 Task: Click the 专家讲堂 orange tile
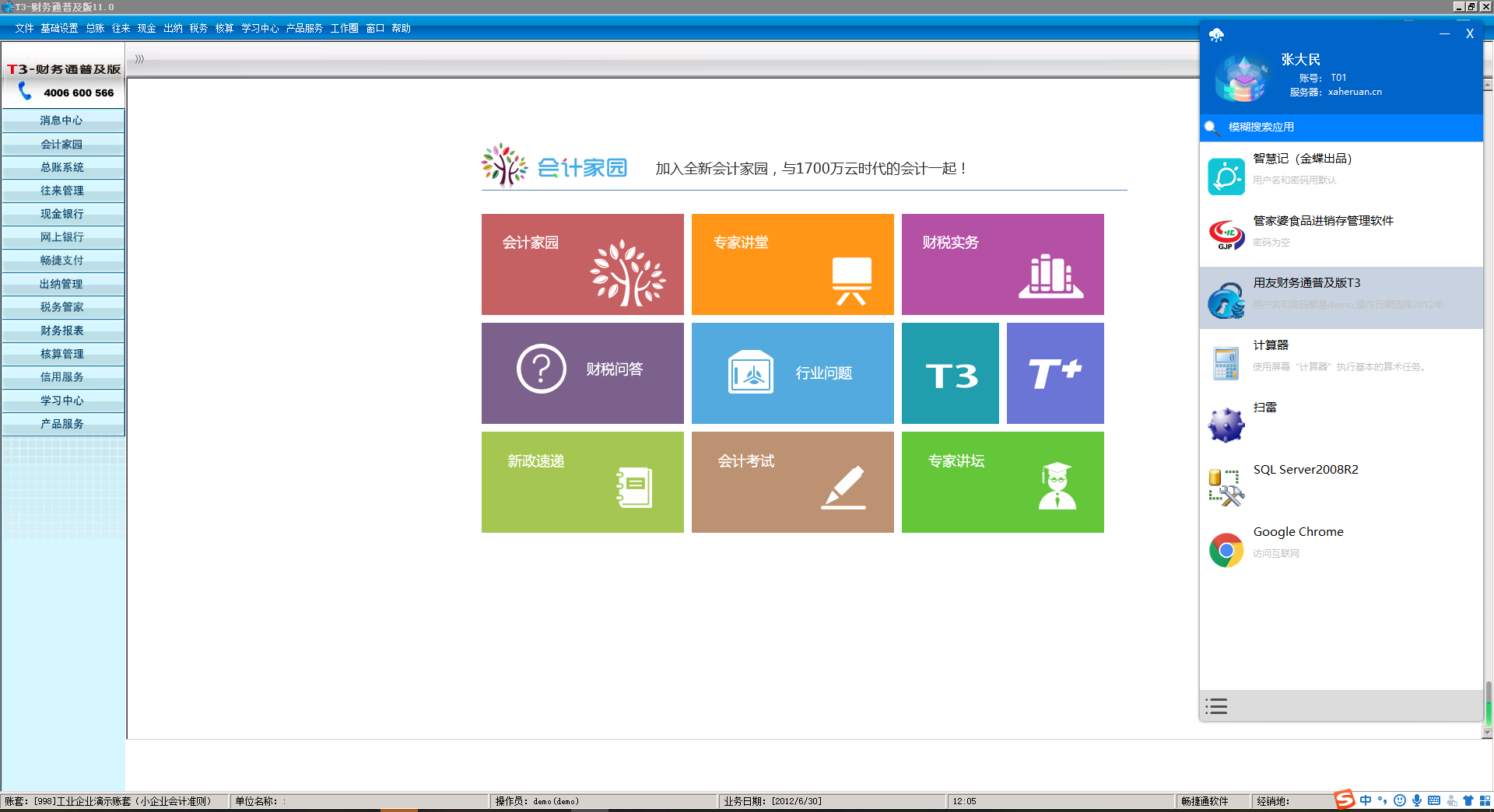tap(792, 264)
